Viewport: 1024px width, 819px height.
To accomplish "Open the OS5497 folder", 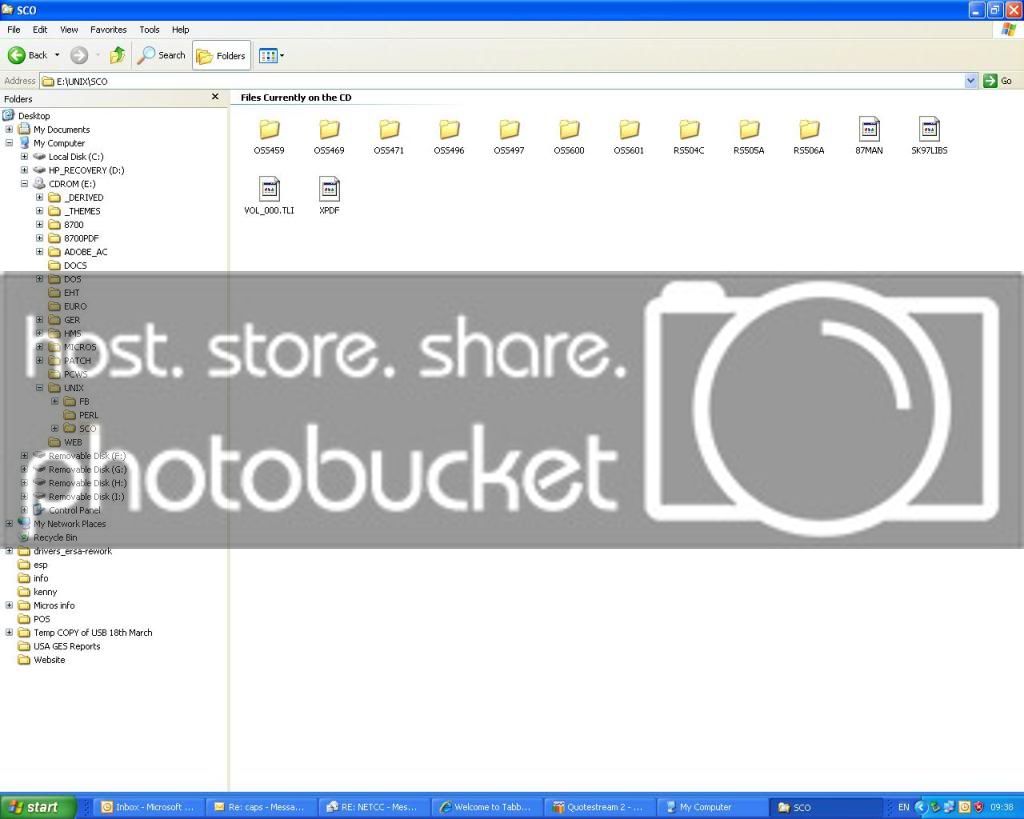I will coord(509,136).
